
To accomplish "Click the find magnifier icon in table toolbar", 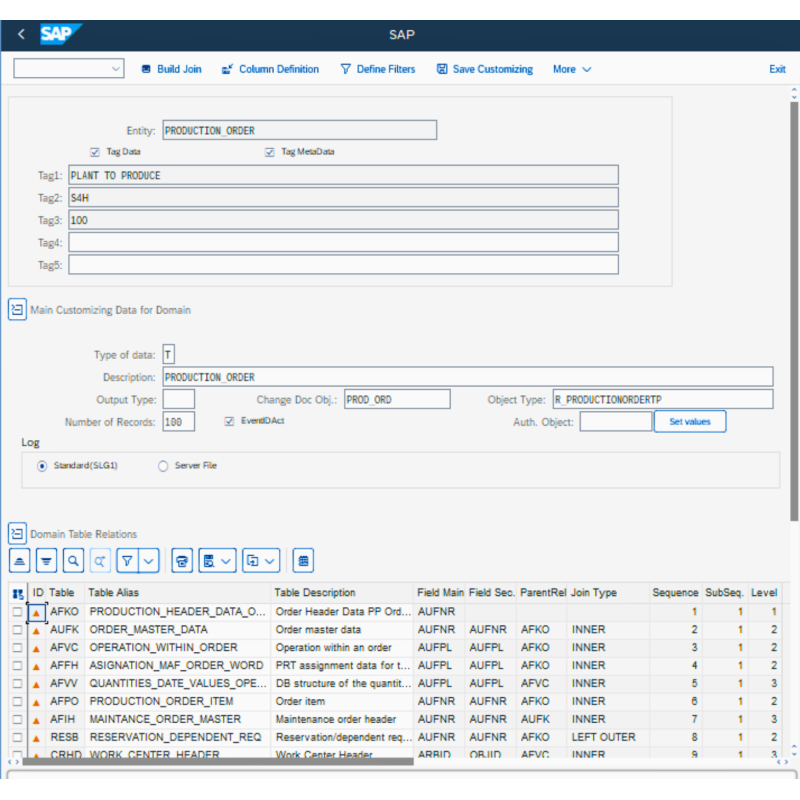I will [73, 560].
